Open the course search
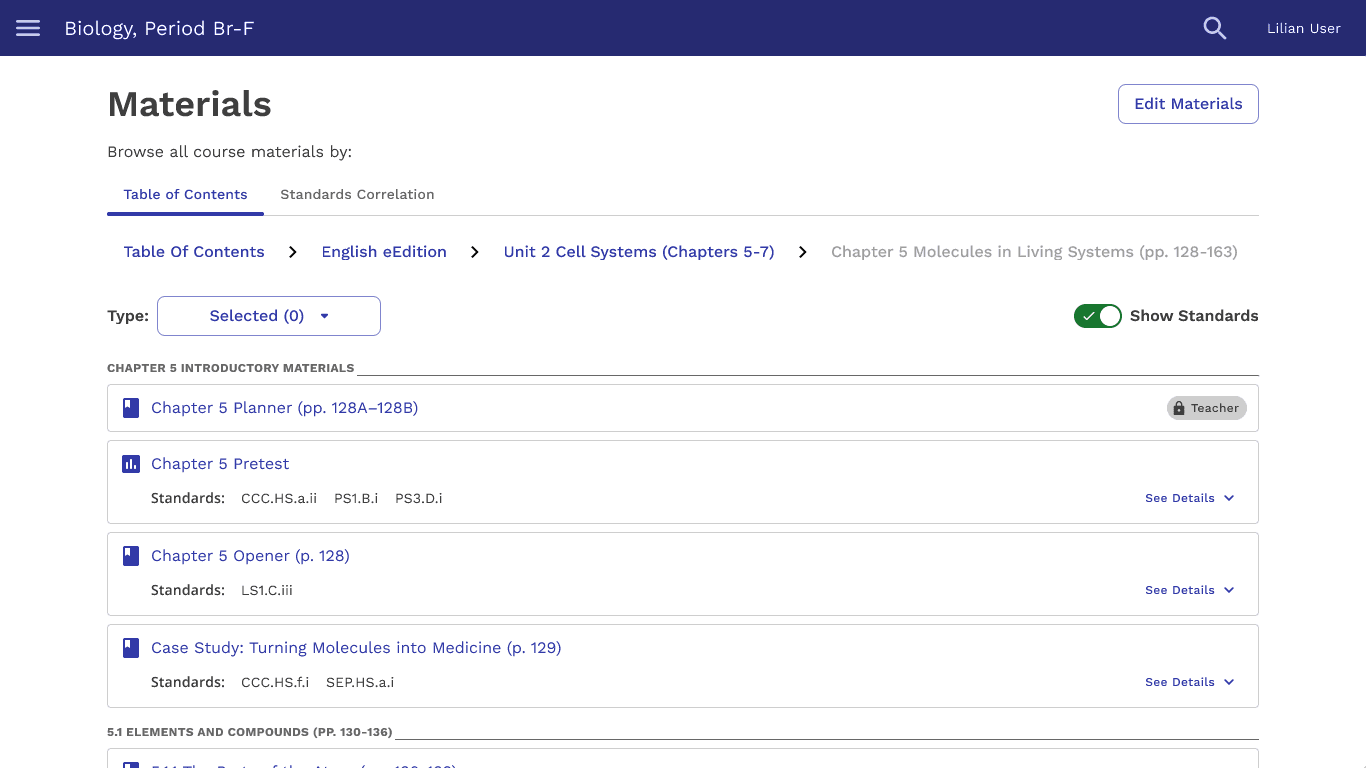This screenshot has width=1366, height=768. 1214,28
